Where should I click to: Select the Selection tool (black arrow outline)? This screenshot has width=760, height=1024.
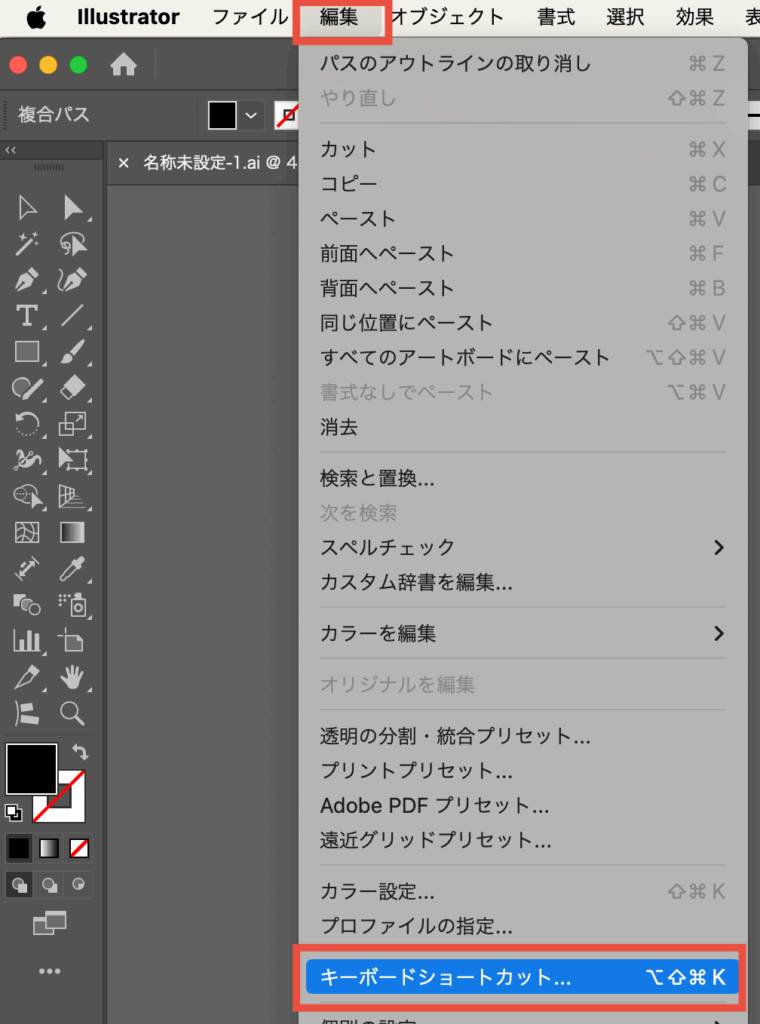click(x=27, y=208)
